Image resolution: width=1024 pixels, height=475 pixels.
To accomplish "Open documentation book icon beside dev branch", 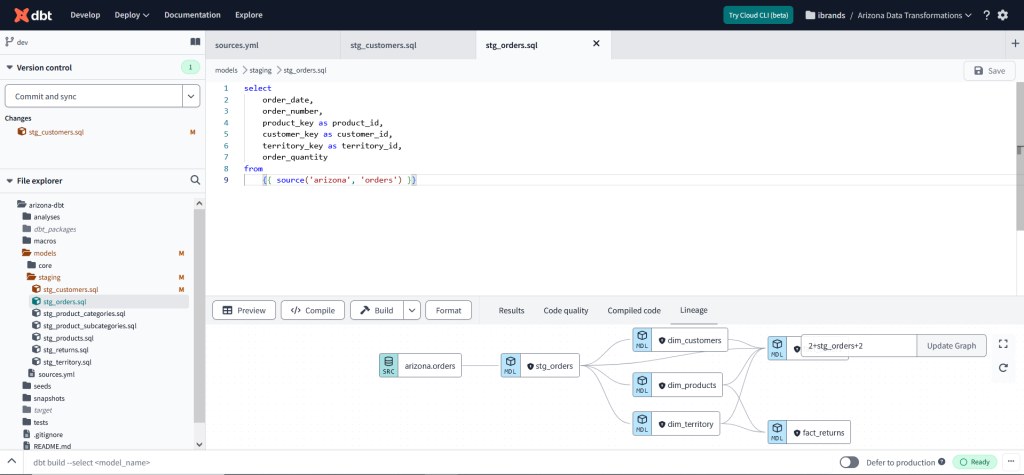I will tap(195, 42).
